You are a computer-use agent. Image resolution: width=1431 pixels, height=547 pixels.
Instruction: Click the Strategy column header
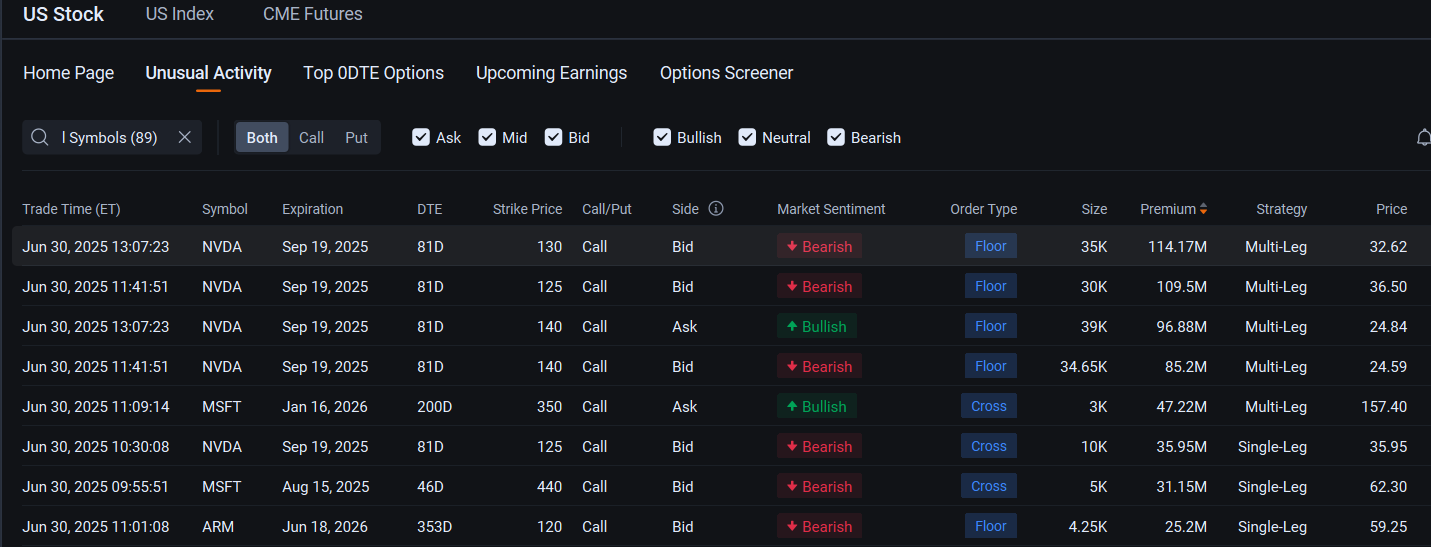coord(1281,209)
